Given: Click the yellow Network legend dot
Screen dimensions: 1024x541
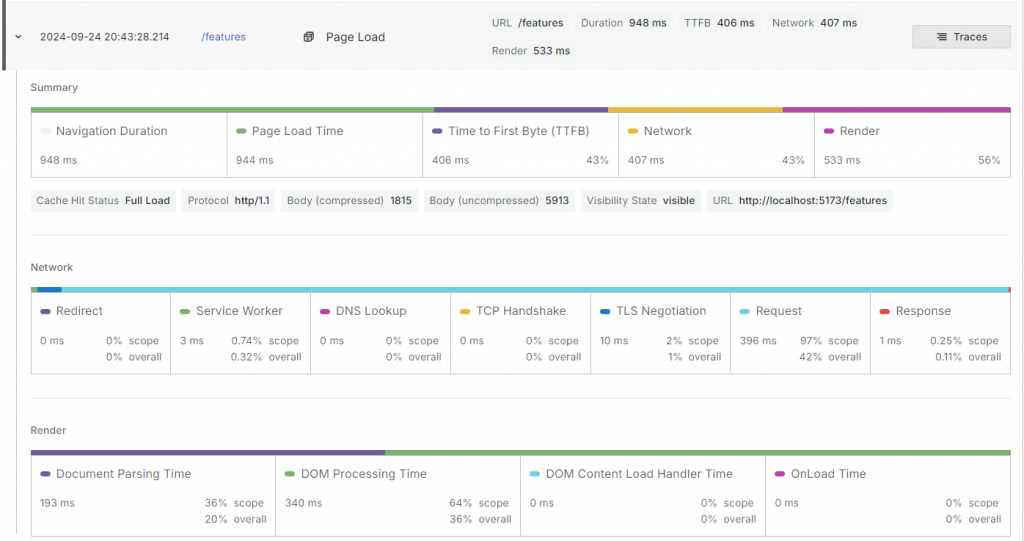Looking at the screenshot, I should (x=633, y=131).
